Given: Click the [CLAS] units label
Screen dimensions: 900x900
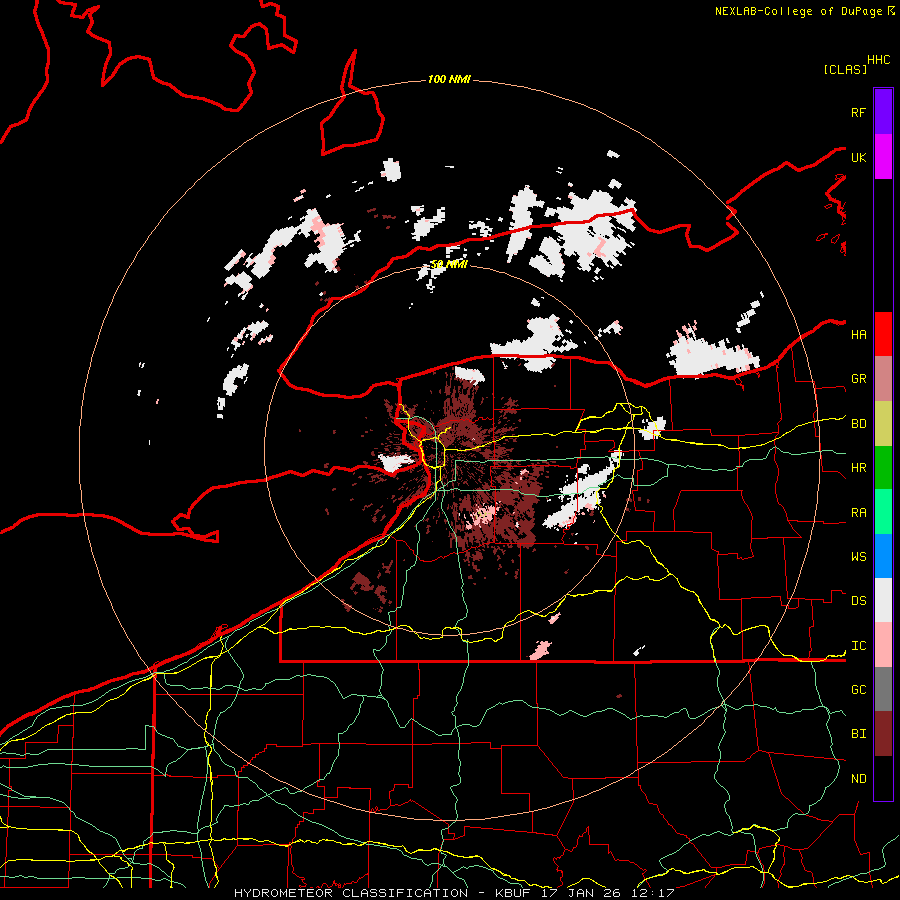Looking at the screenshot, I should point(845,69).
